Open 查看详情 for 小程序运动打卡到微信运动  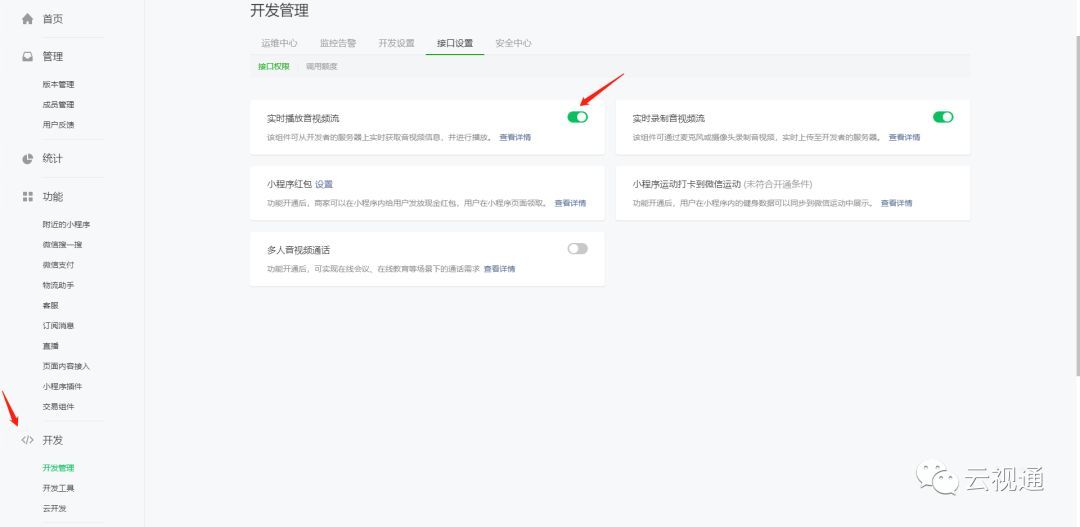(897, 203)
